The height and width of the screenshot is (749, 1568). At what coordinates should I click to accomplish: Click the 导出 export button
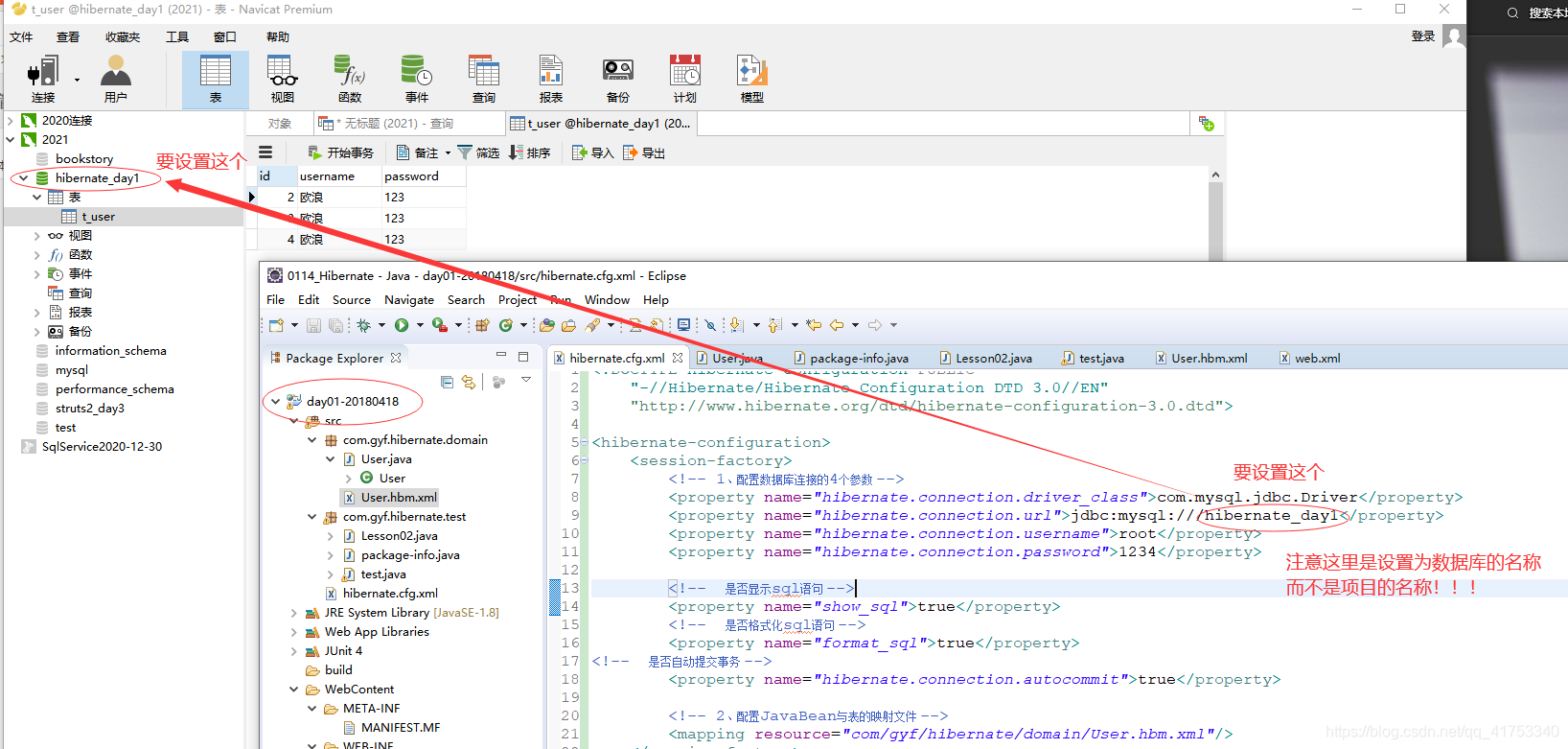click(x=643, y=152)
